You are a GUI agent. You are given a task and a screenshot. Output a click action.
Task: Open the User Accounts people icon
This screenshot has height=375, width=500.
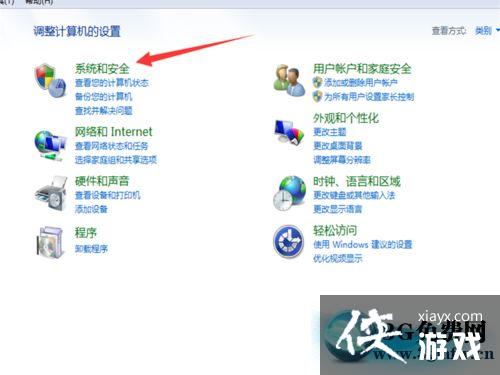(x=289, y=80)
